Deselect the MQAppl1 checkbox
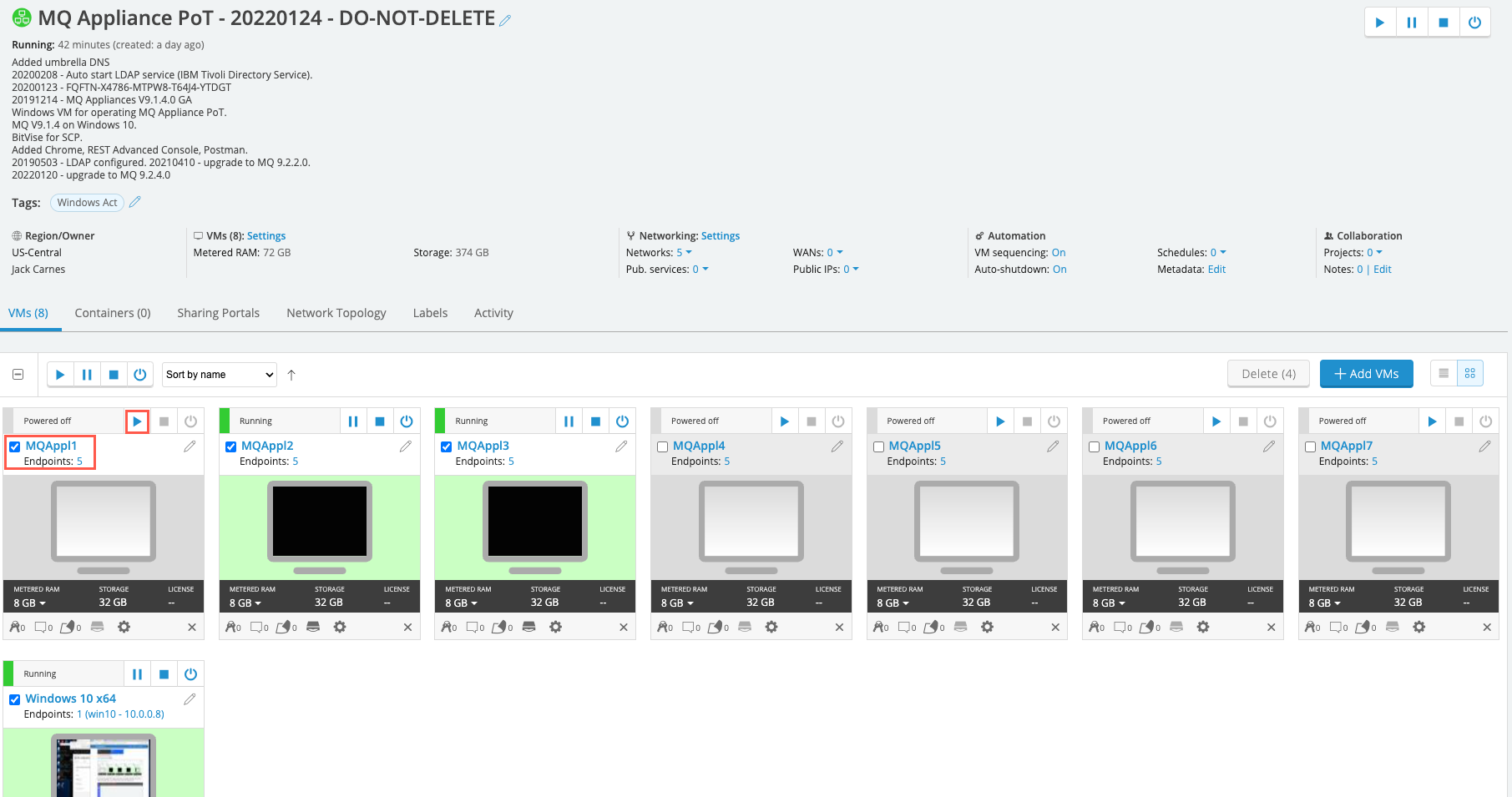Screen dimensions: 1512x797 (x=15, y=446)
